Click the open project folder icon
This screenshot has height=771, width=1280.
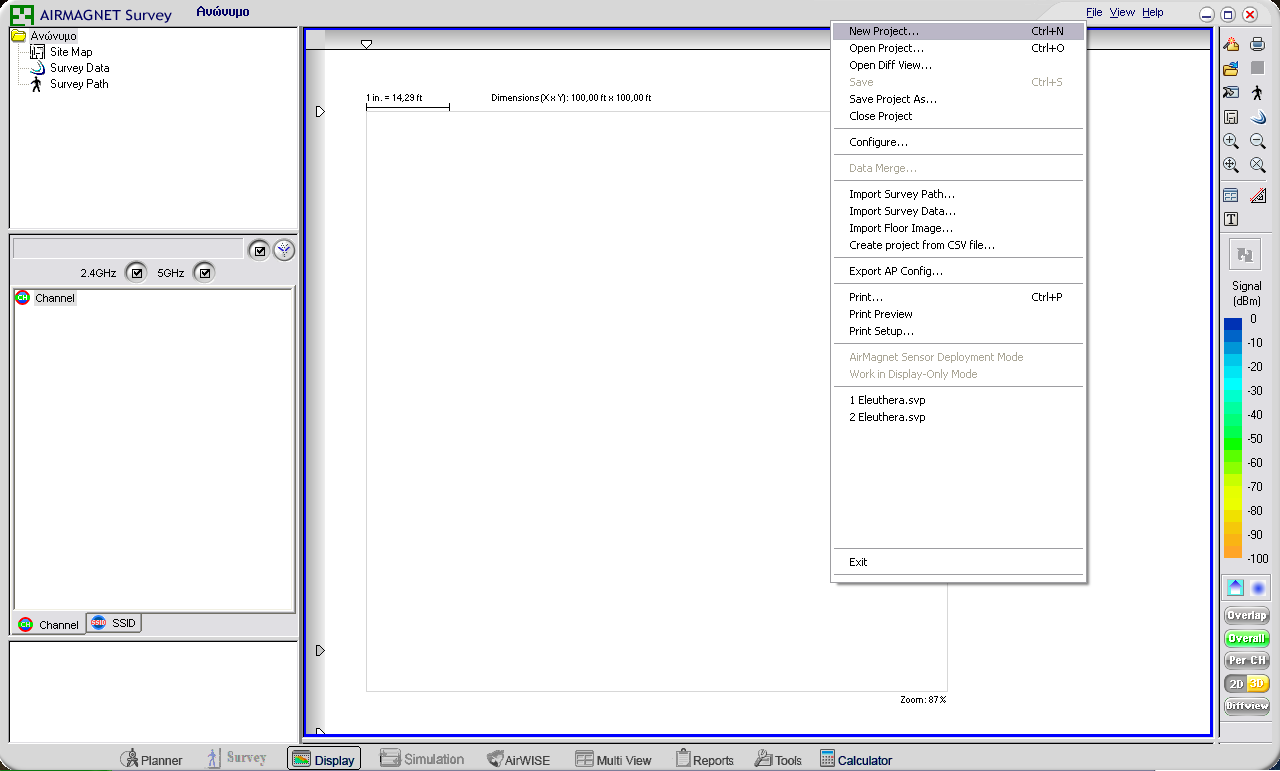[x=1231, y=68]
